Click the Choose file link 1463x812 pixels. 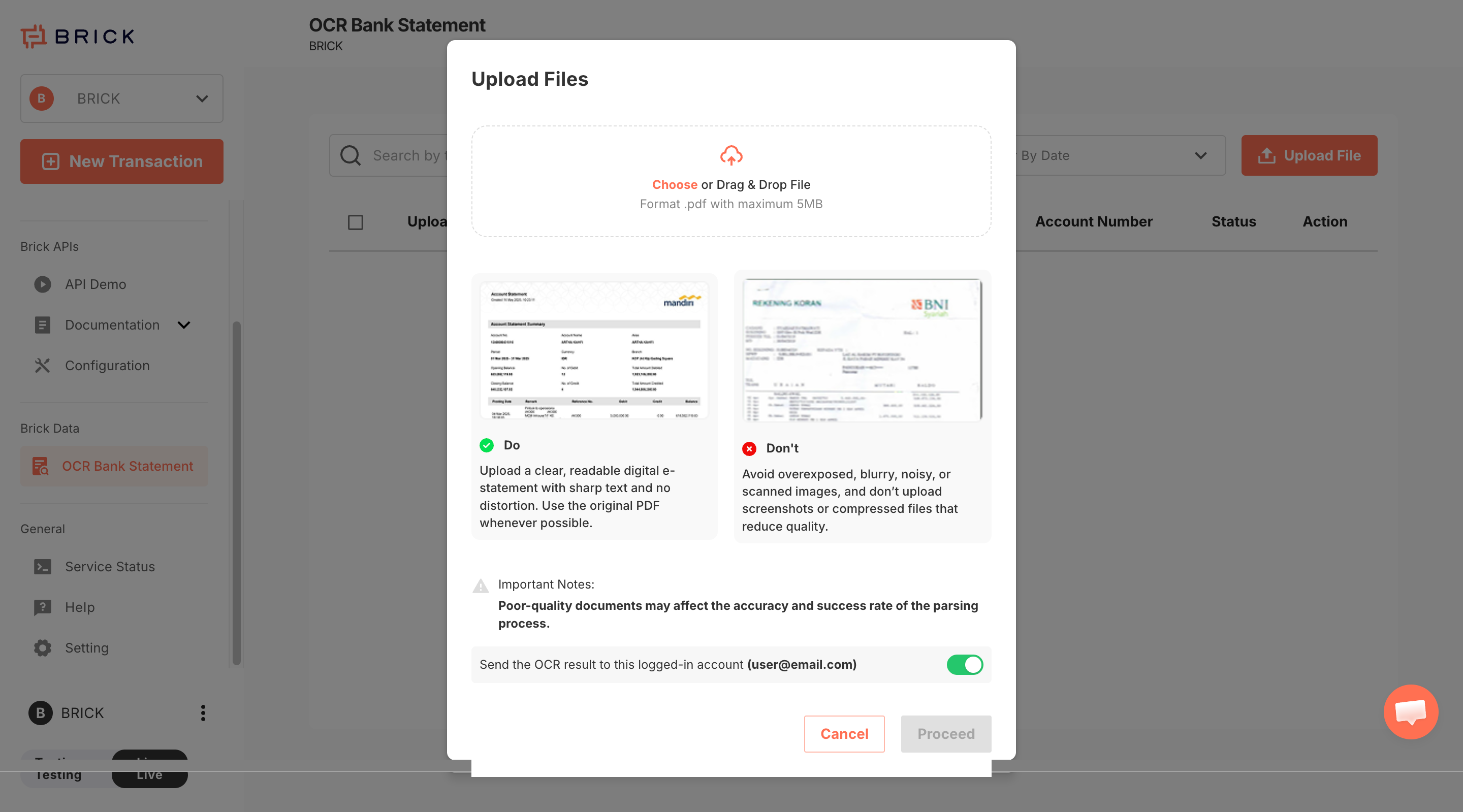click(x=674, y=184)
